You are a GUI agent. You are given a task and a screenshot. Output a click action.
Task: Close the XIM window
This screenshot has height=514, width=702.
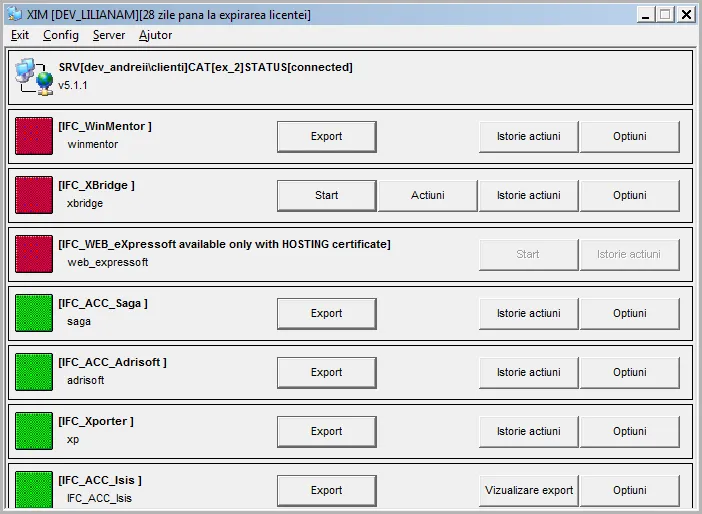(686, 15)
